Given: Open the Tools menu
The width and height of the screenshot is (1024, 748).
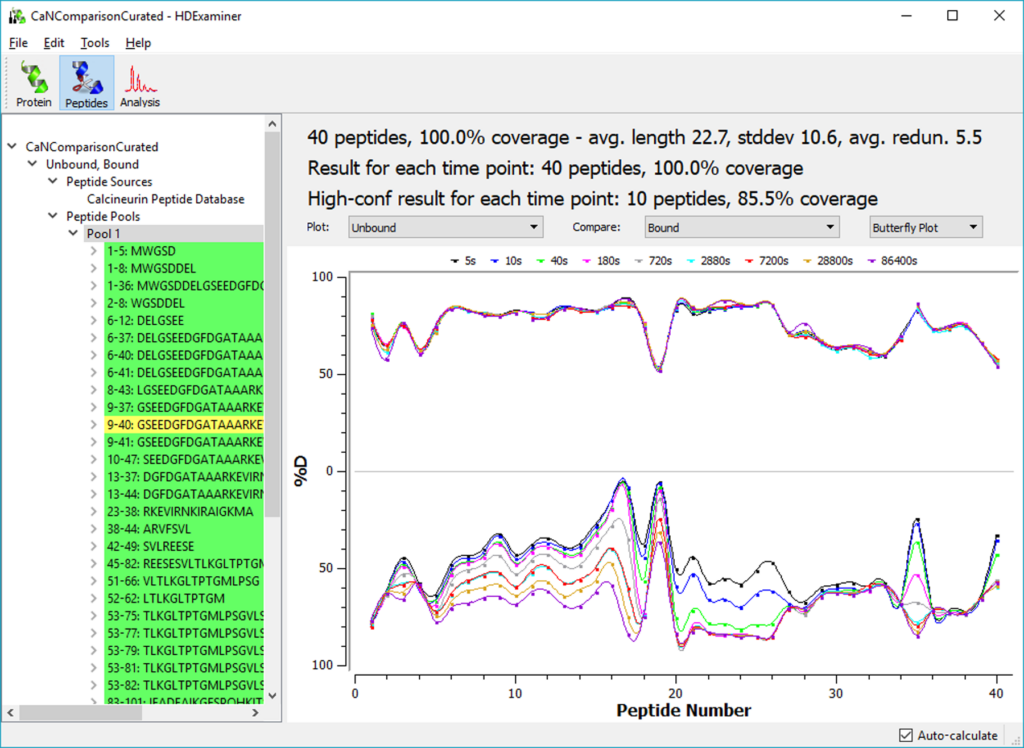Looking at the screenshot, I should pyautogui.click(x=95, y=42).
